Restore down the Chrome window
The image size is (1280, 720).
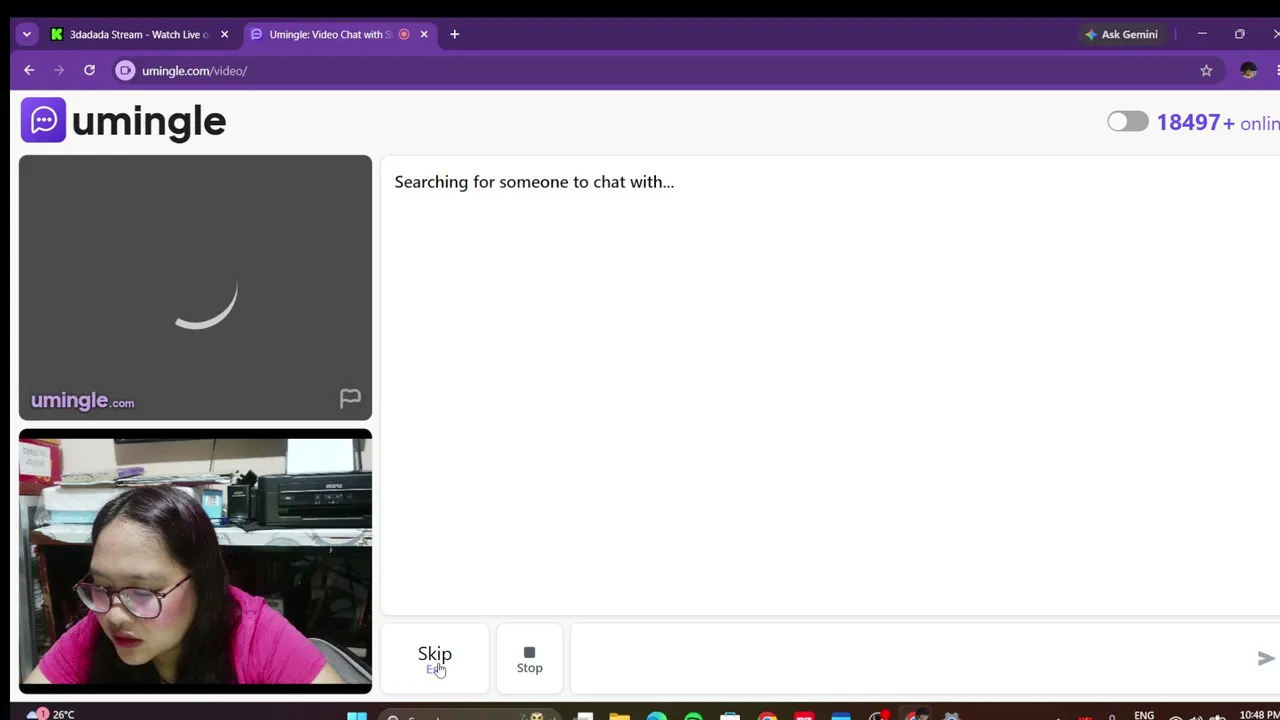pyautogui.click(x=1239, y=34)
